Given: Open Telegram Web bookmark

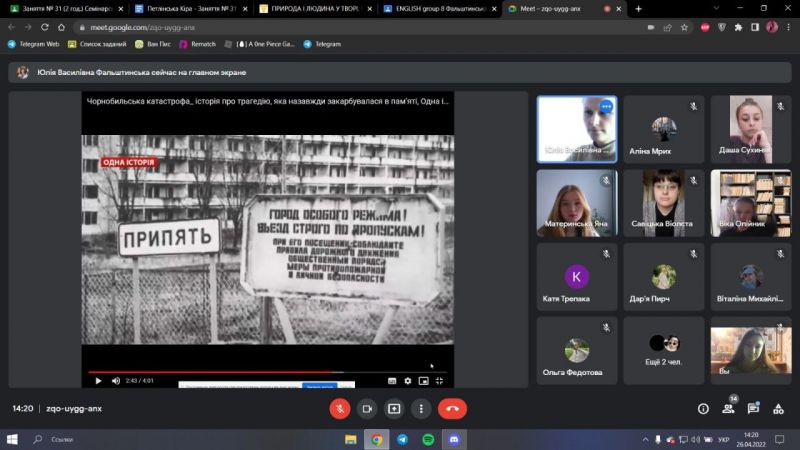Looking at the screenshot, I should coord(34,44).
